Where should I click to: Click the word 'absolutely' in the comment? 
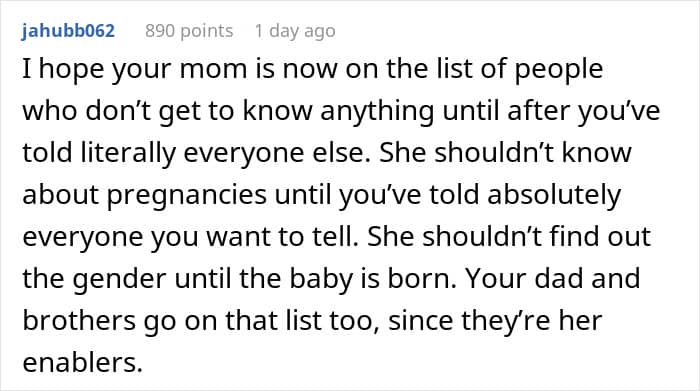[554, 195]
